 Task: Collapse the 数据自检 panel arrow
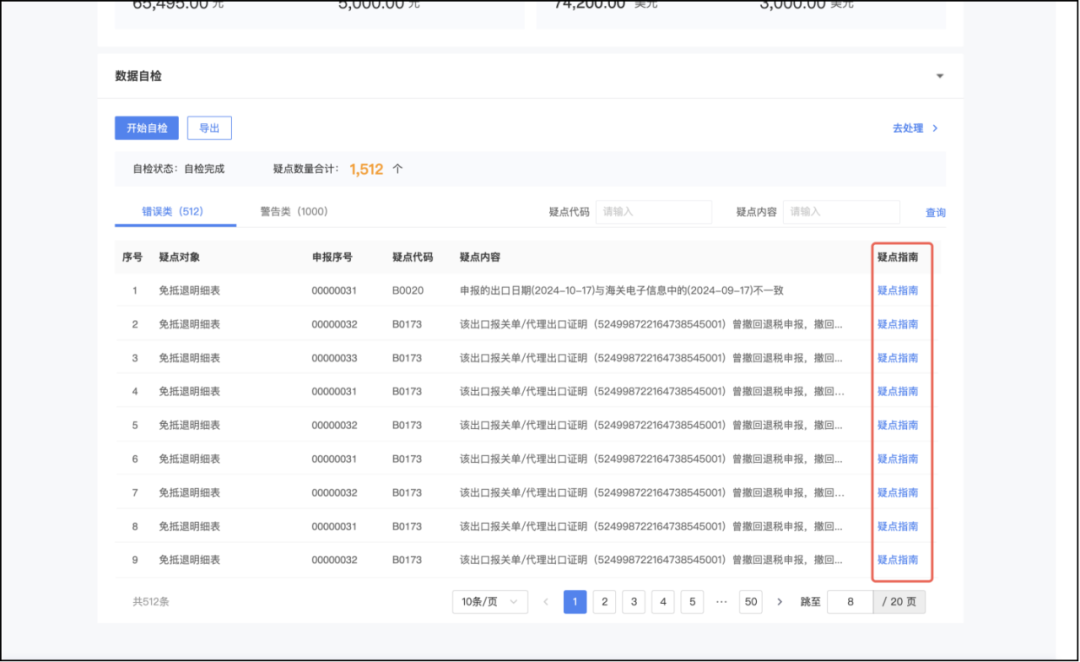(x=939, y=76)
